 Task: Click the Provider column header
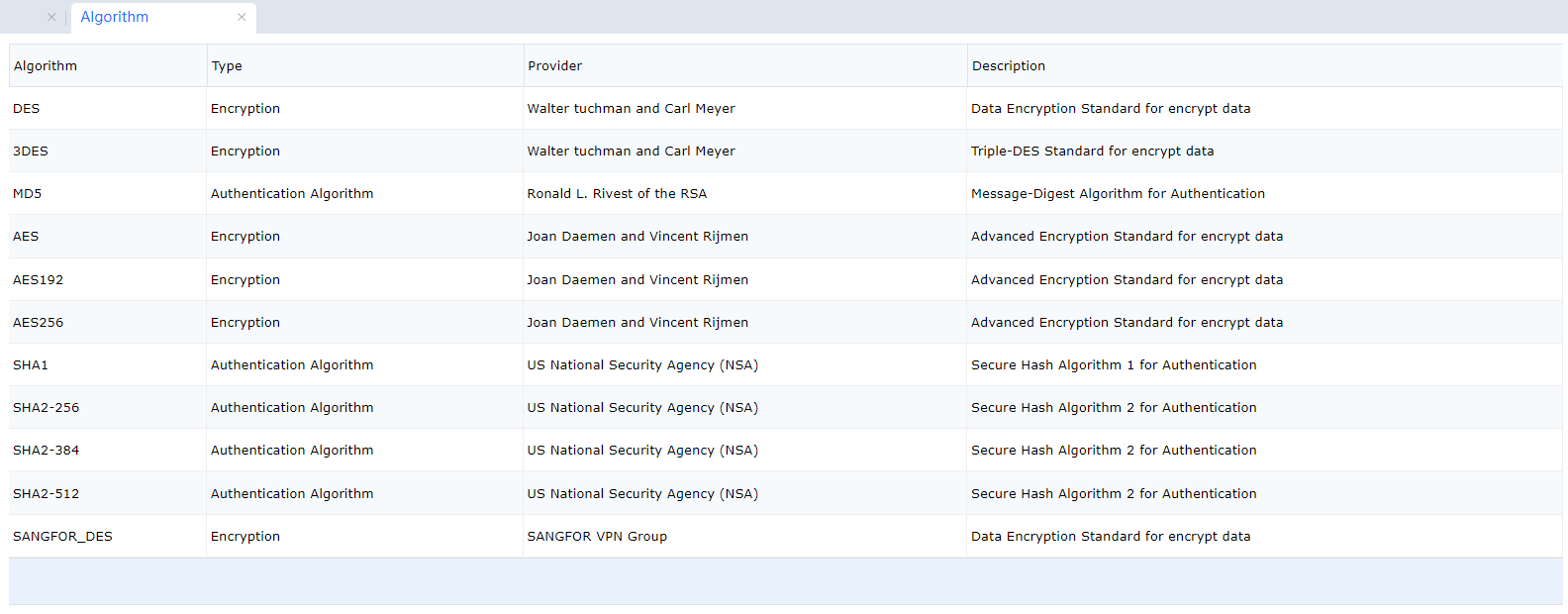point(554,66)
